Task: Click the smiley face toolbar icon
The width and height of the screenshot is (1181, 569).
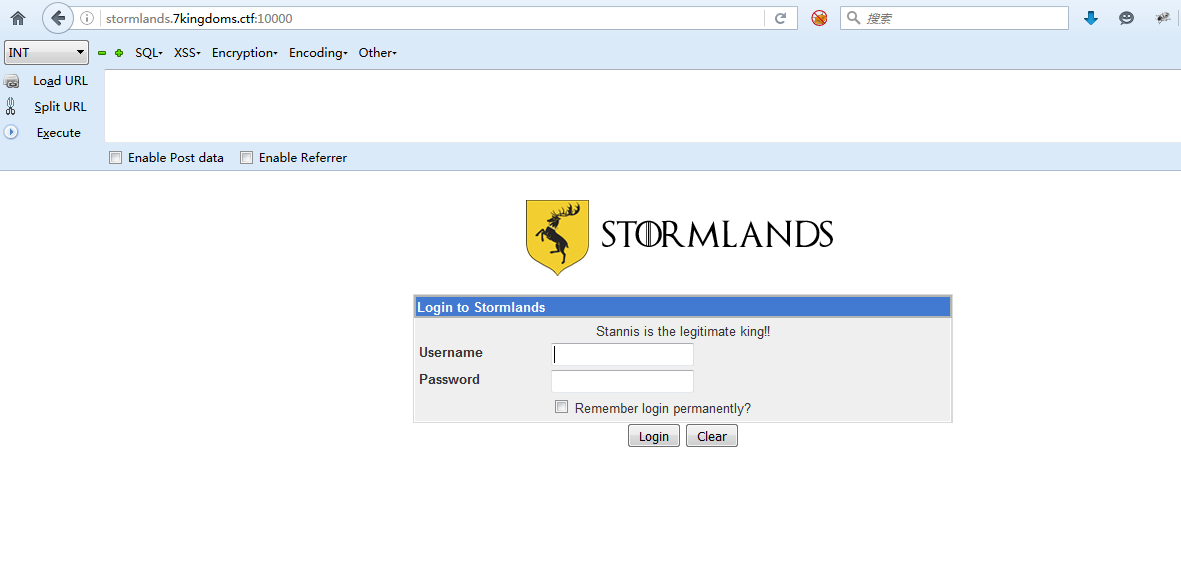Action: (x=1126, y=18)
